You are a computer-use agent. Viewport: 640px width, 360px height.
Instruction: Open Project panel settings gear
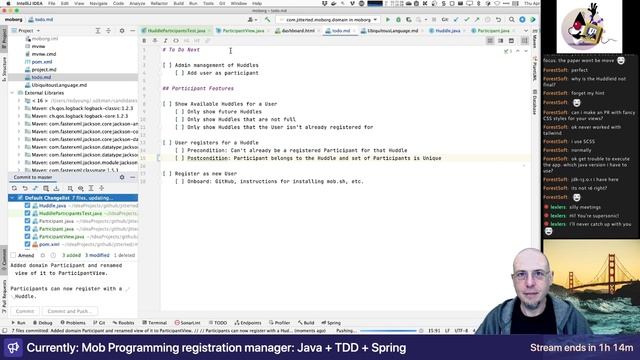tap(122, 31)
